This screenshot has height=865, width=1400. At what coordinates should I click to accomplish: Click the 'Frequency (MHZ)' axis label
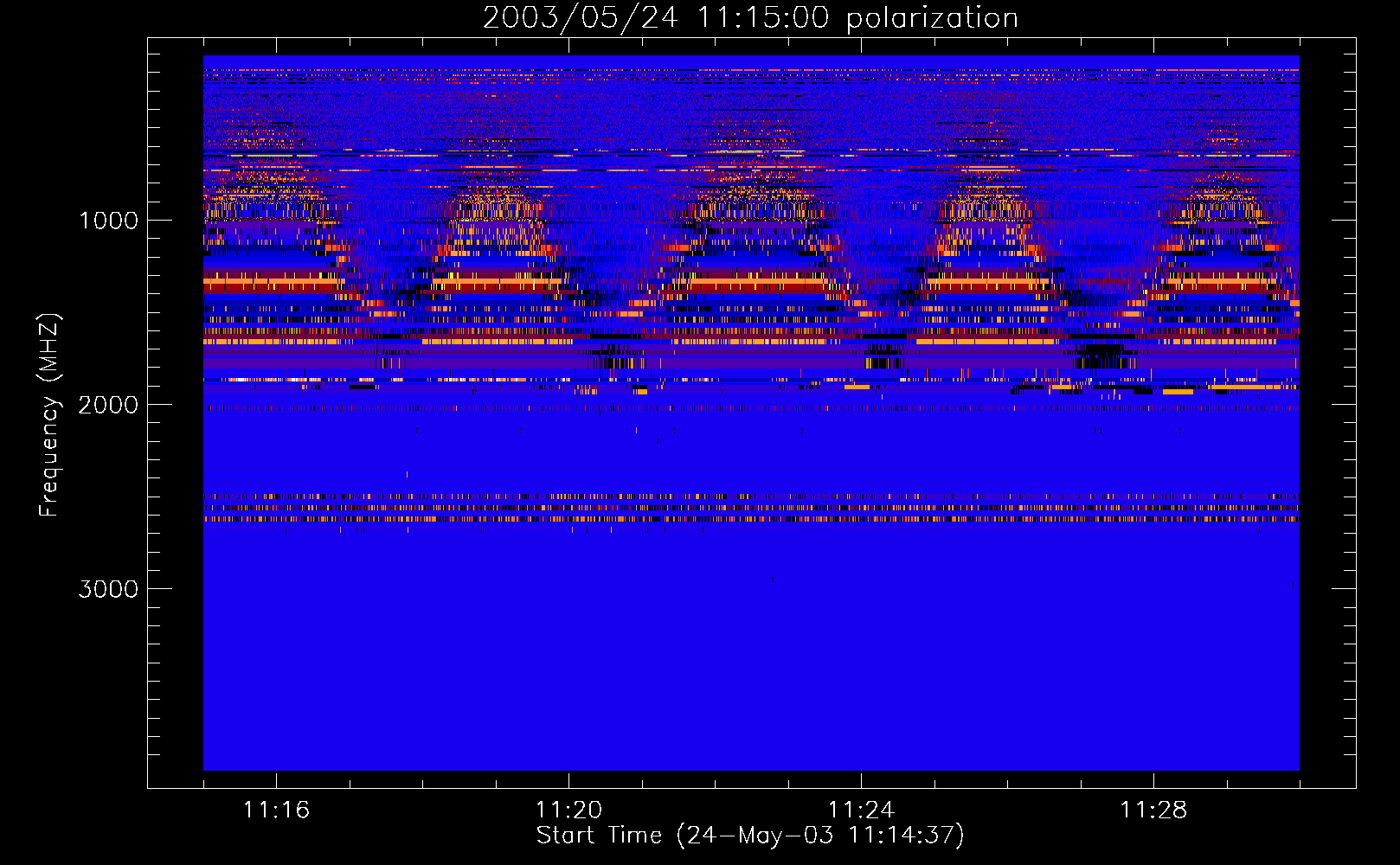click(x=49, y=415)
